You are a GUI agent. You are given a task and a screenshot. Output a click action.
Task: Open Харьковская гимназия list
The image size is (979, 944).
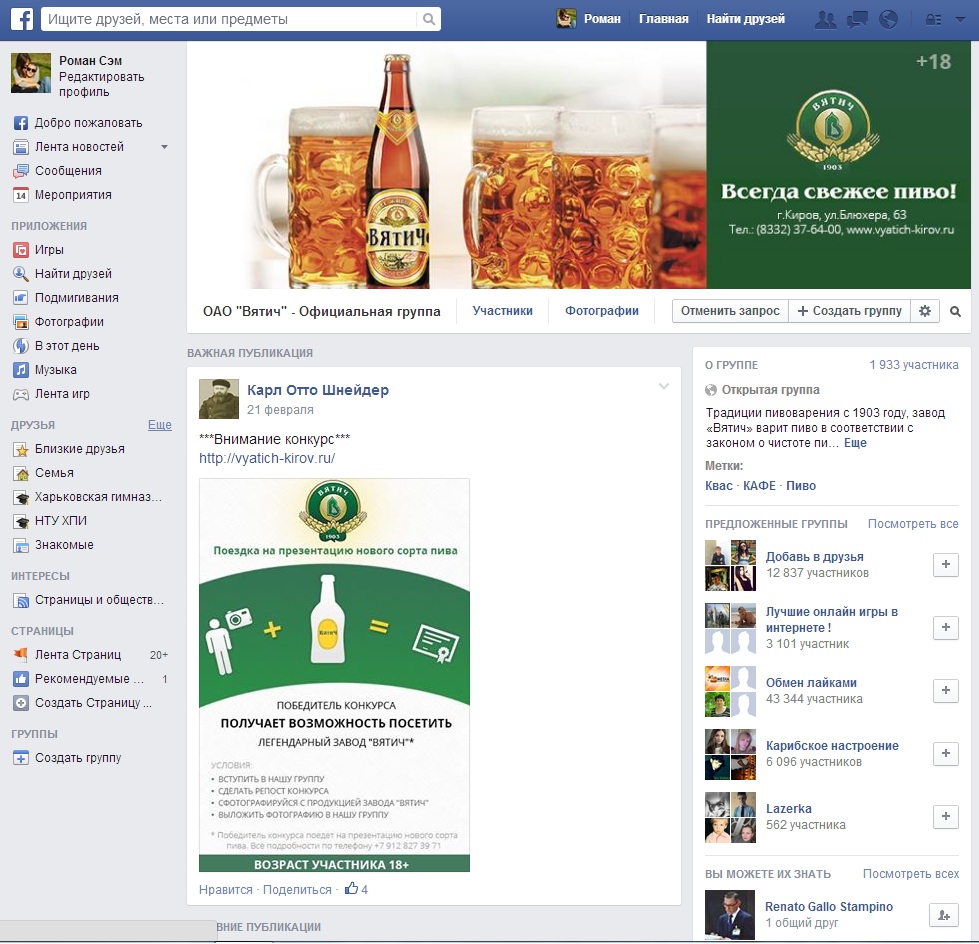[87, 497]
